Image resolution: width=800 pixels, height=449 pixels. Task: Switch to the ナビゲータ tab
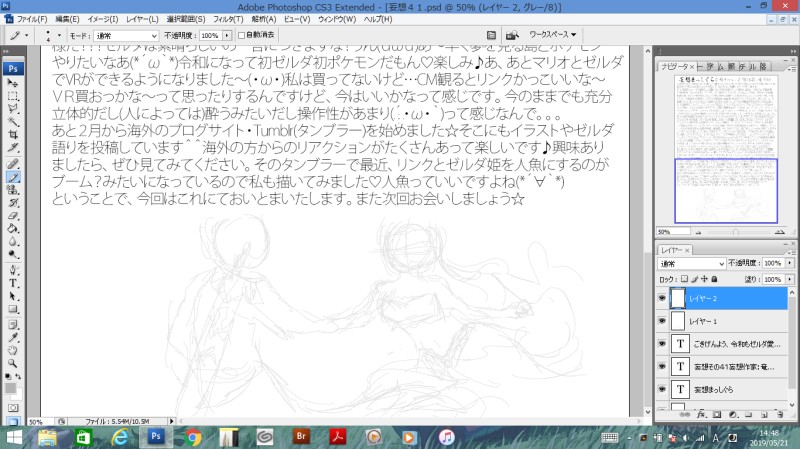tap(676, 67)
